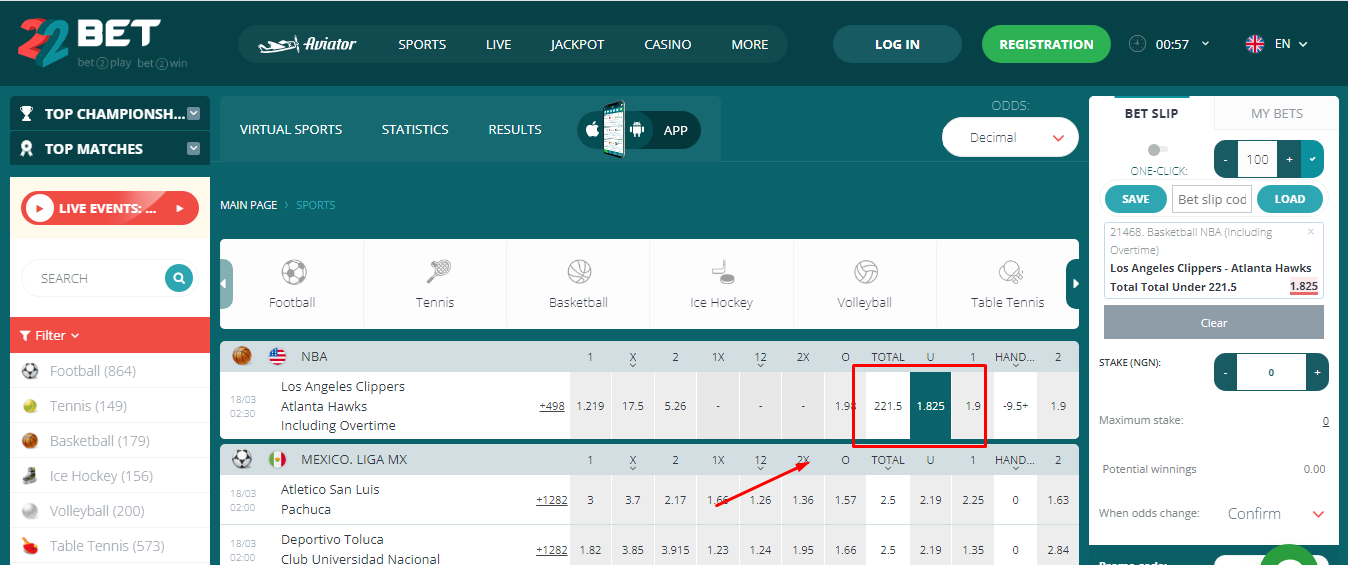Click the Top Matches ribbon icon

(x=27, y=149)
